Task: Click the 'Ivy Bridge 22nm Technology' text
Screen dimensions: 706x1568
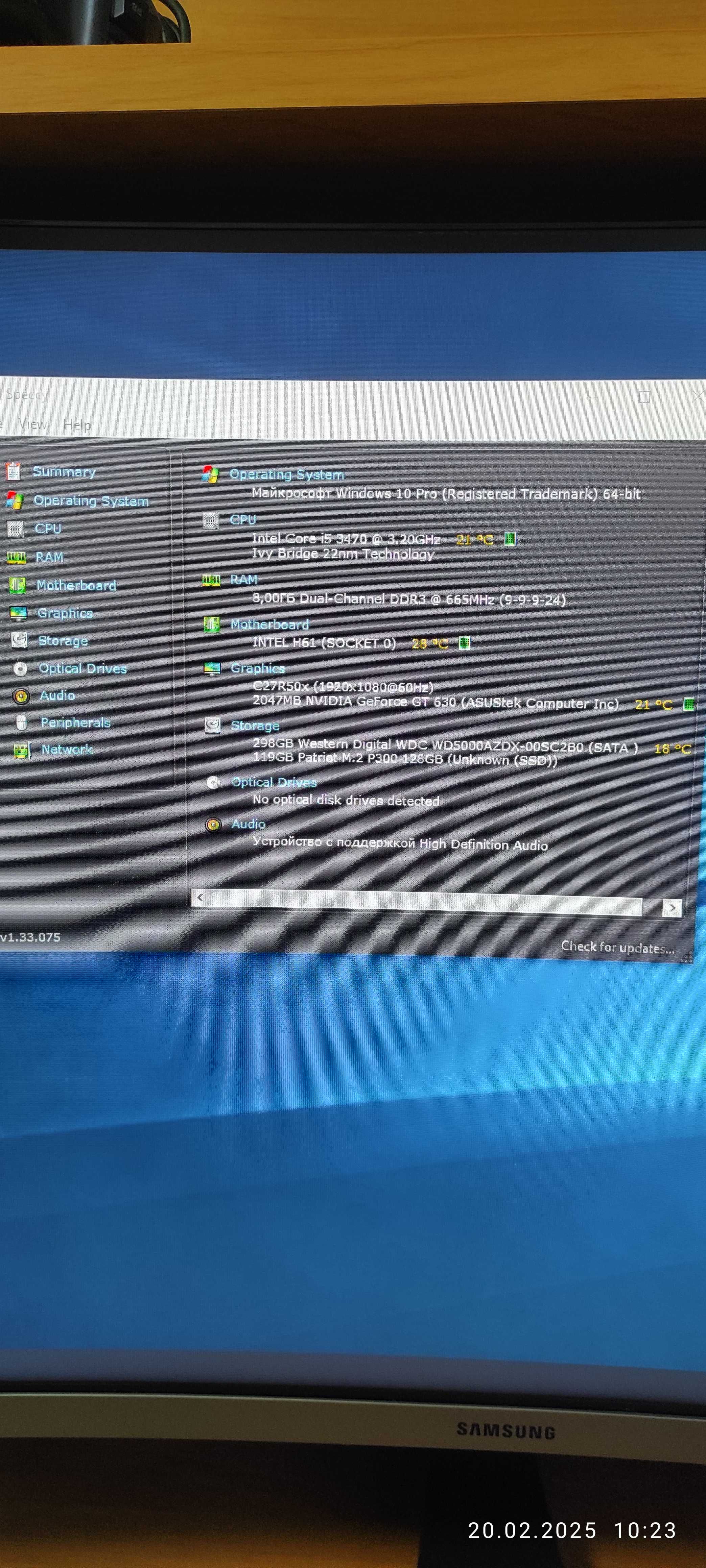Action: (343, 554)
